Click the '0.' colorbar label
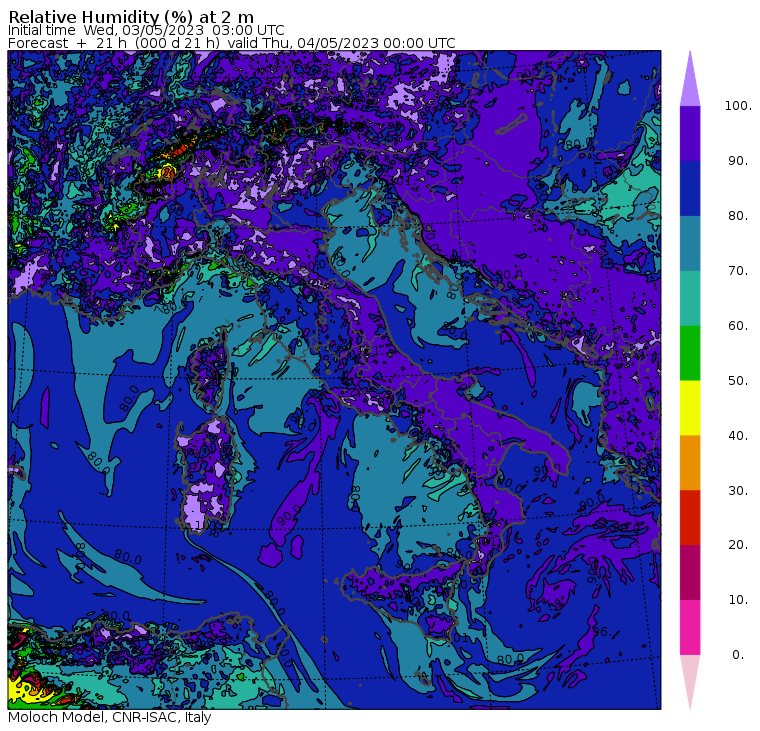The height and width of the screenshot is (731, 760). 738,655
